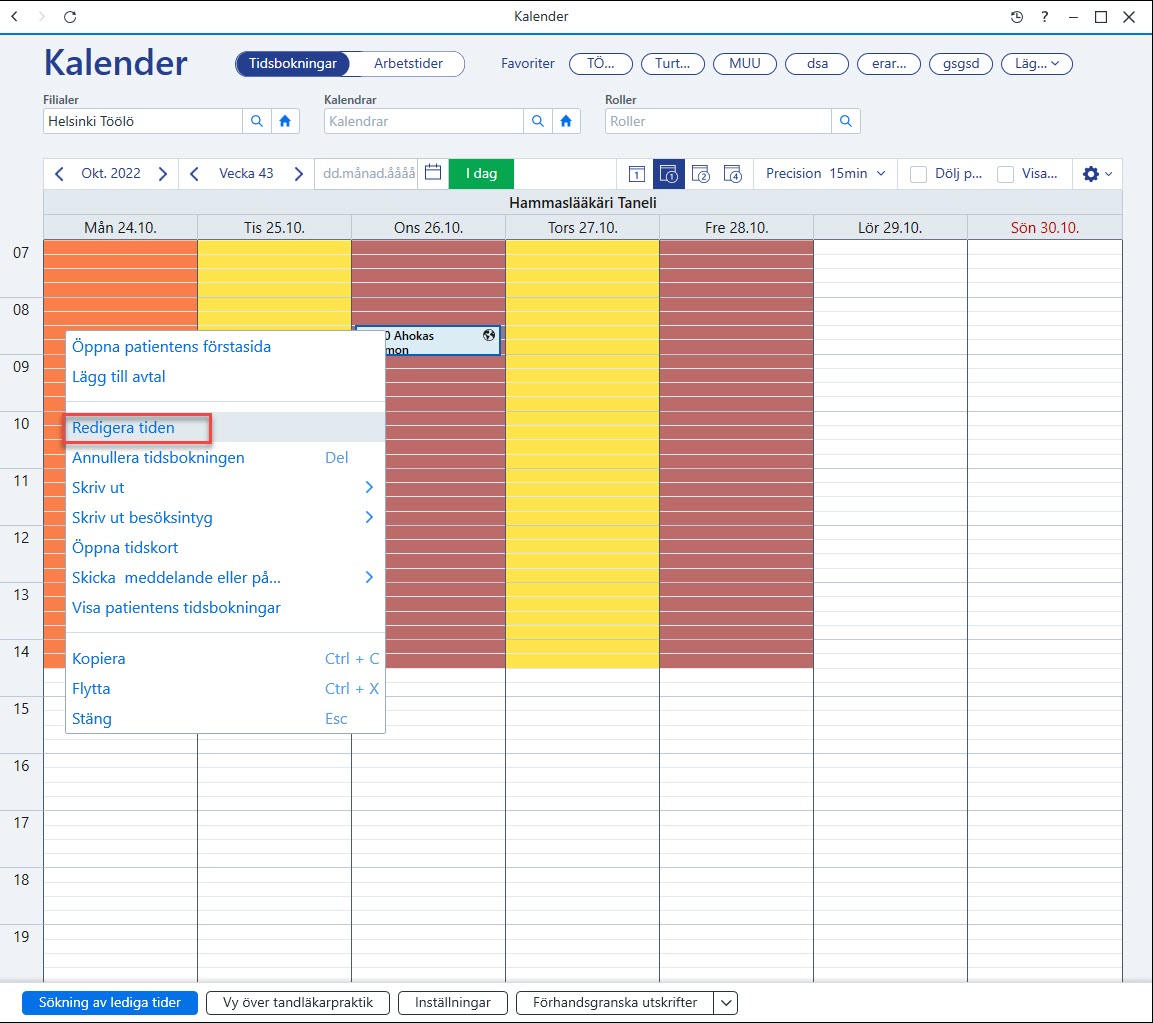This screenshot has width=1153, height=1023.
Task: Select the two-week view icon
Action: 701,174
